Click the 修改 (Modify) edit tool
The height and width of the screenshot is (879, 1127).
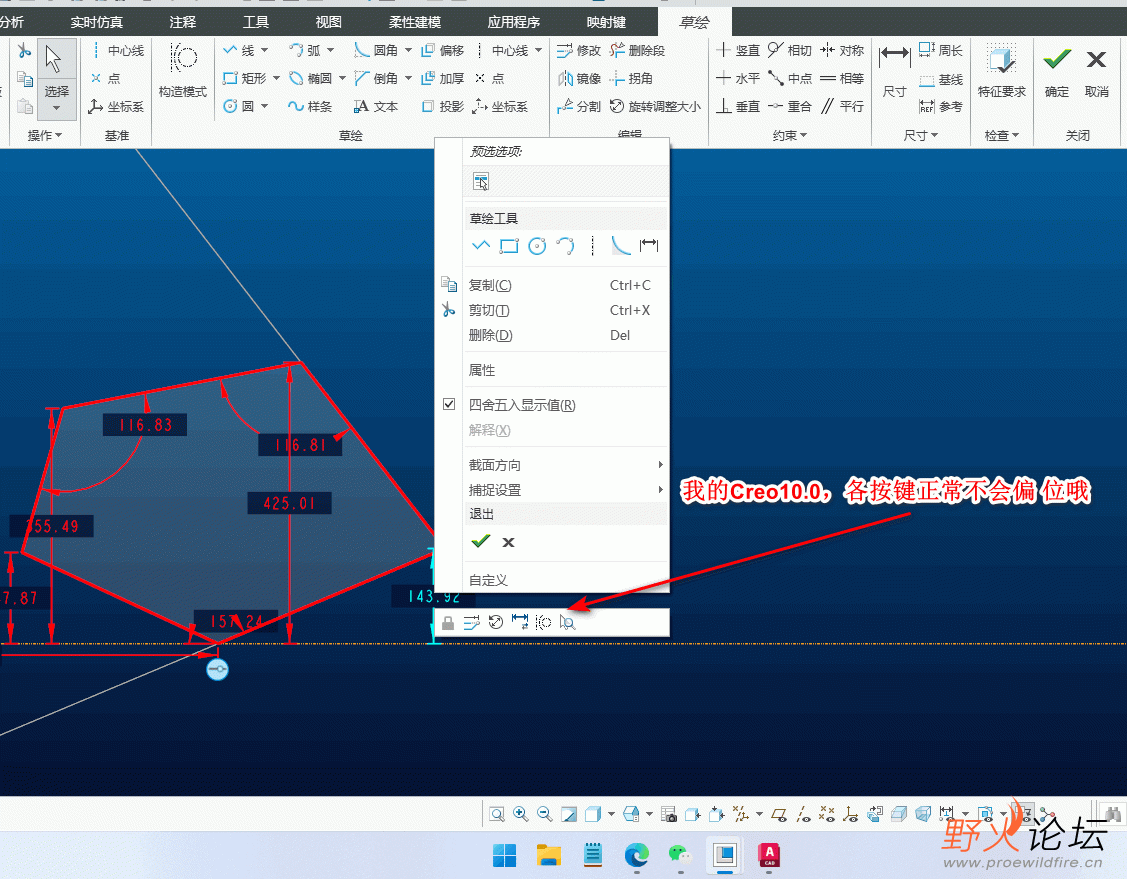[579, 50]
